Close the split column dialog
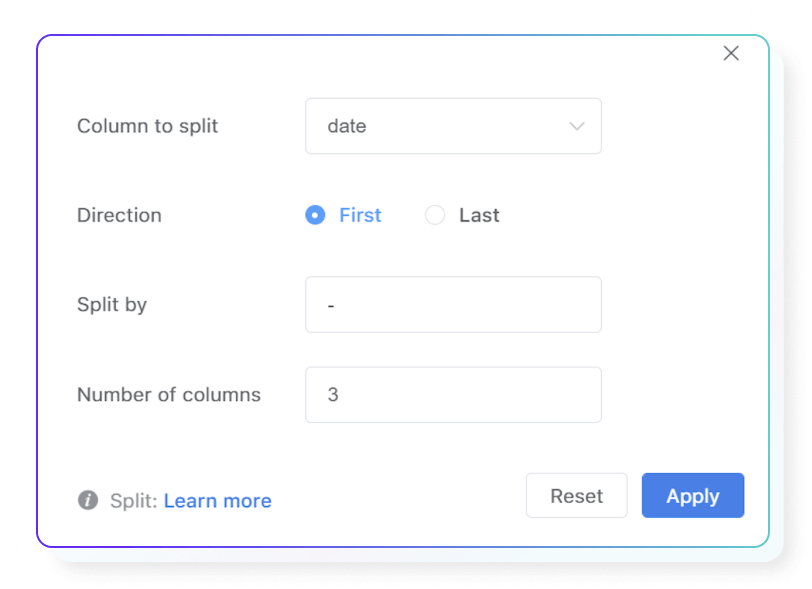 pyautogui.click(x=731, y=53)
